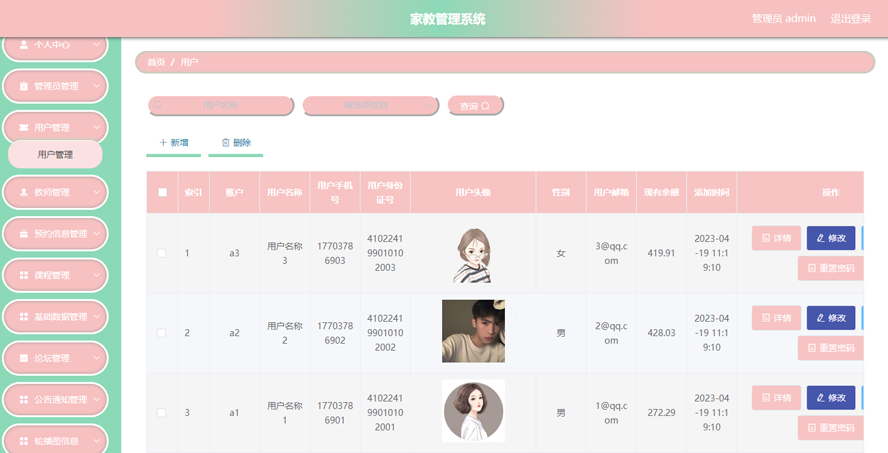Click the search magnifier icon in 用户名称 field

pyautogui.click(x=157, y=105)
